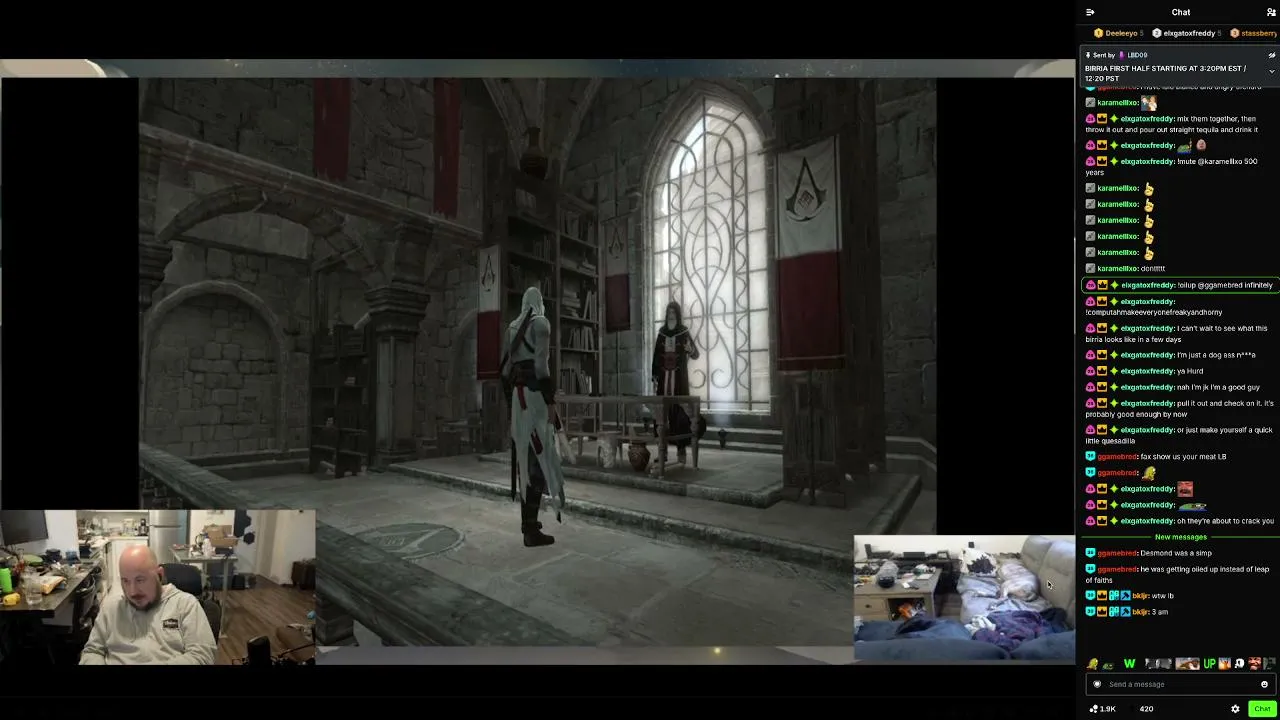This screenshot has height=720, width=1280.
Task: Select the red-faced man quick emote
Action: tap(1255, 664)
